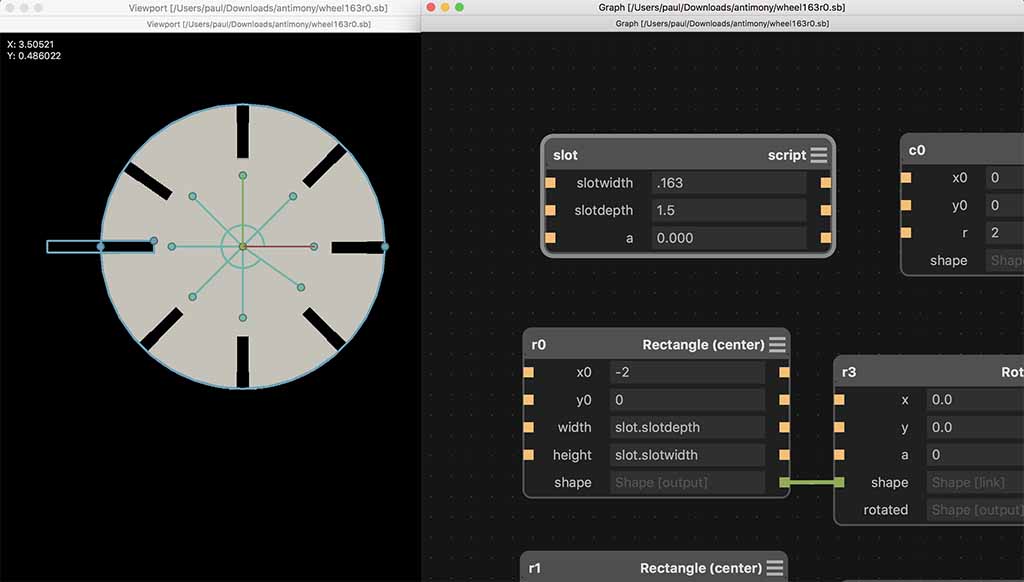1024x582 pixels.
Task: Click y0 output port on r0 node
Action: tap(784, 400)
